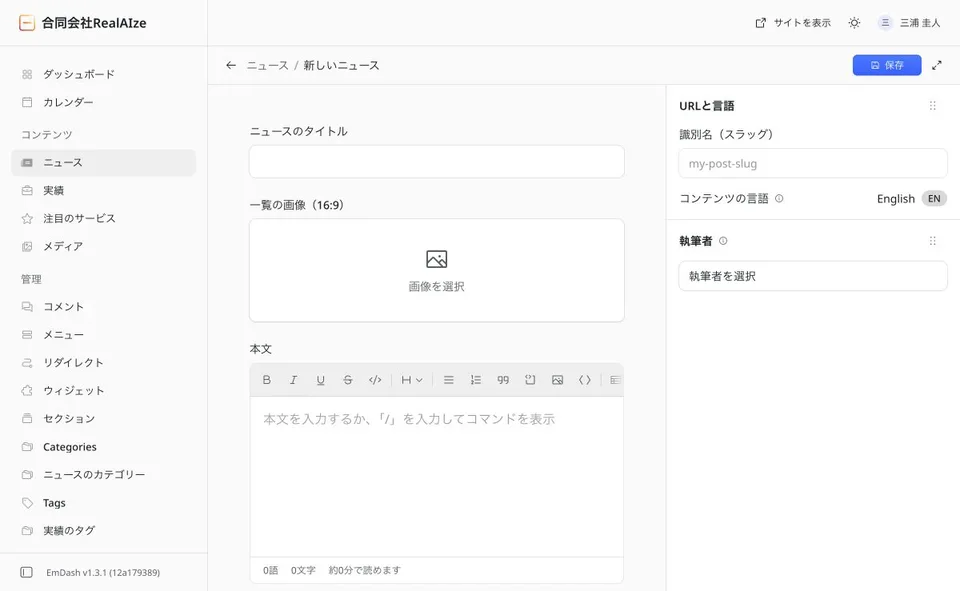Open ウィジェット in sidebar

coord(103,391)
